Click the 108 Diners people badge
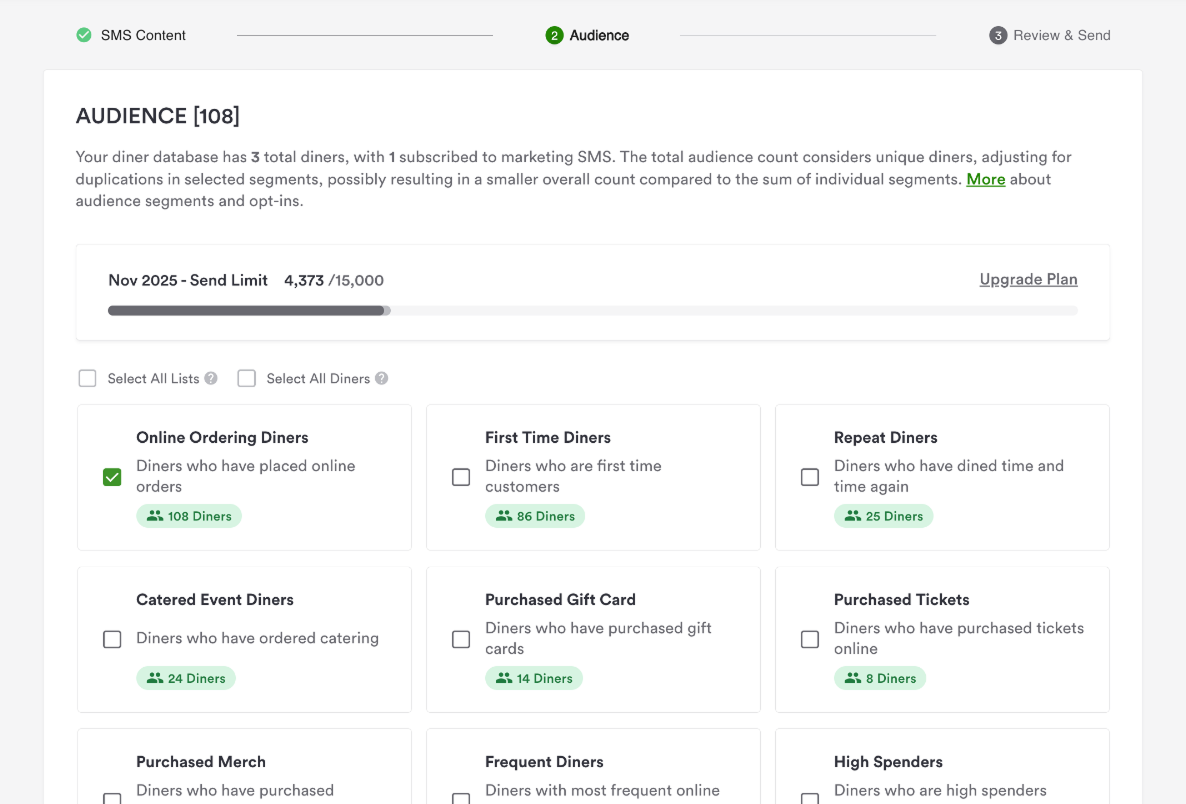Viewport: 1186px width, 804px height. pos(189,516)
